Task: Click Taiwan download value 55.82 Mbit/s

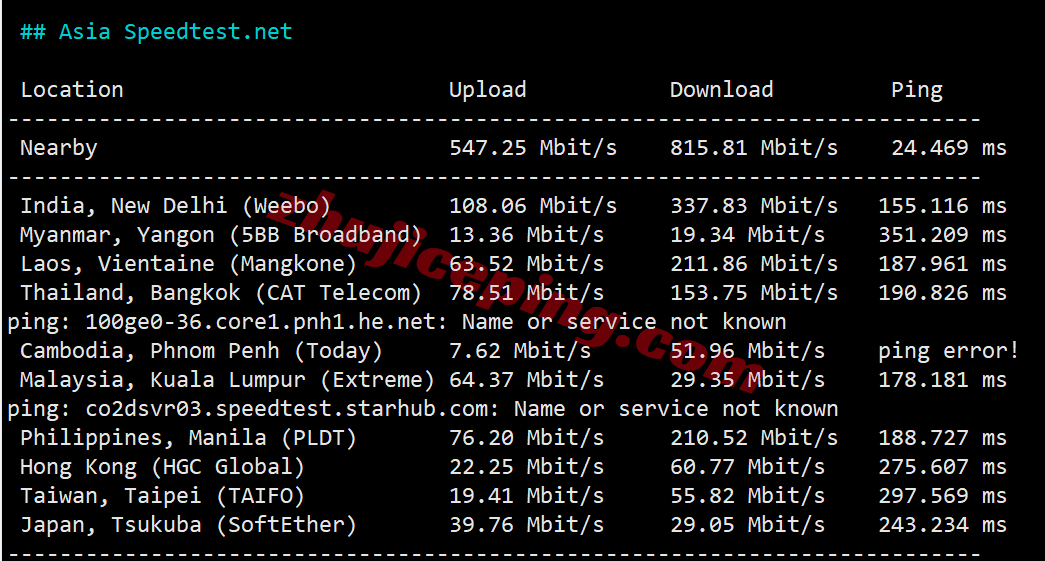Action: (748, 496)
